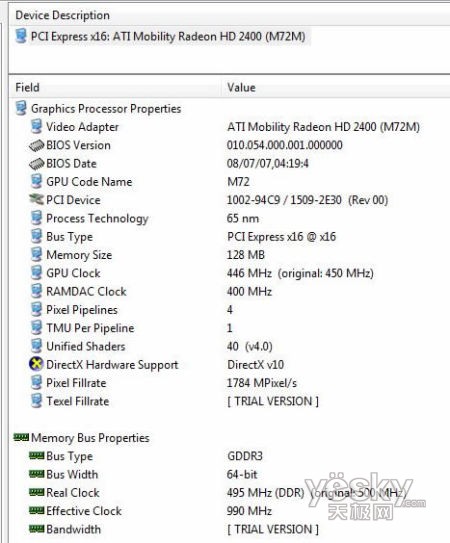Viewport: 450px width, 543px height.
Task: Click the BIOS Date chip icon
Action: (36, 164)
